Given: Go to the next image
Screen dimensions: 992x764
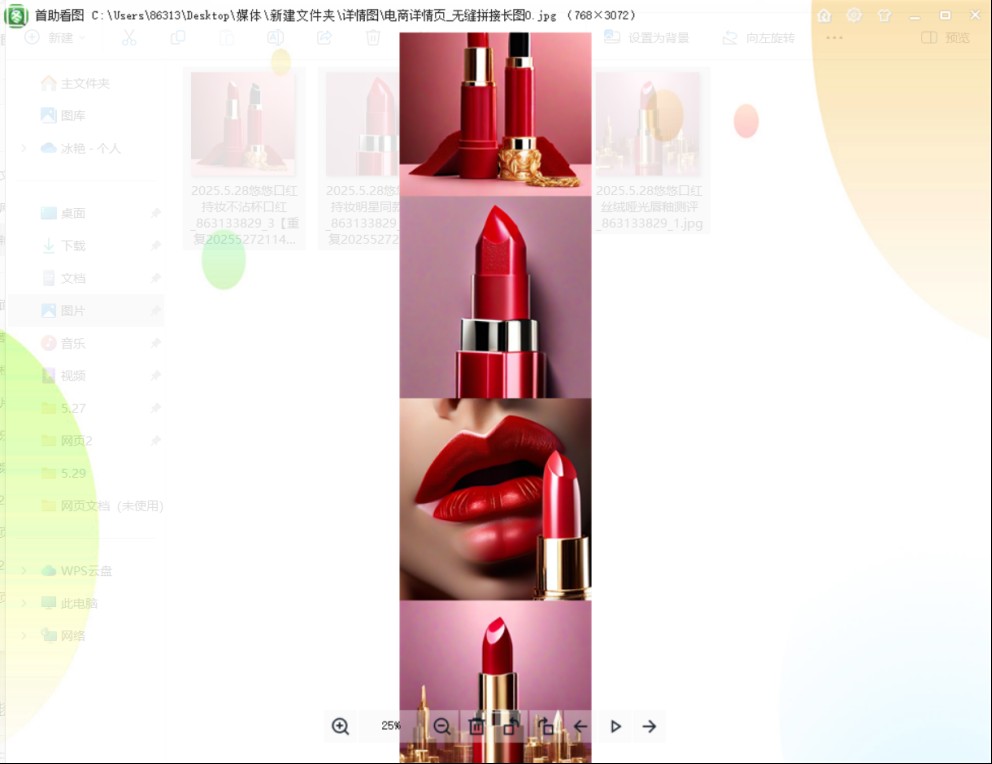Looking at the screenshot, I should click(649, 726).
